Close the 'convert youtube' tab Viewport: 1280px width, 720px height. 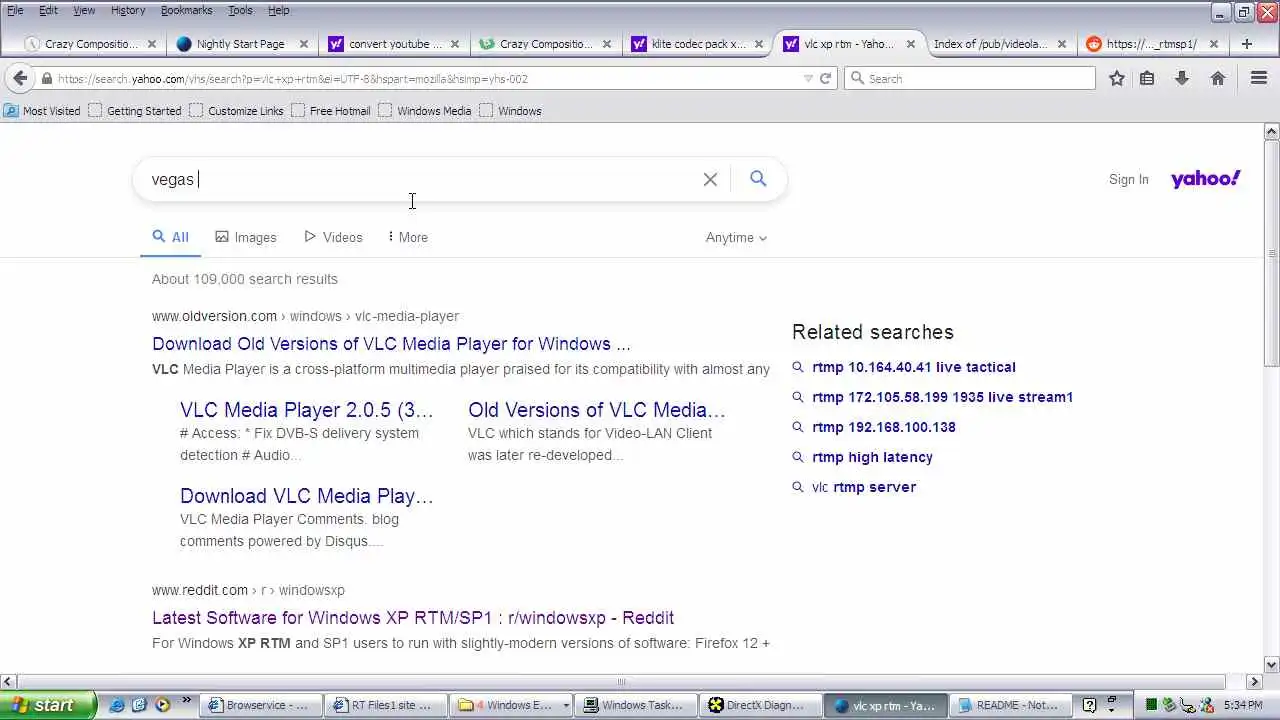tap(455, 44)
